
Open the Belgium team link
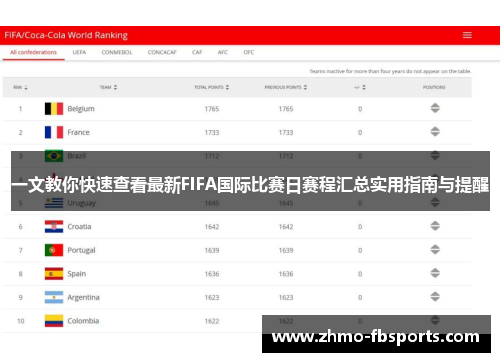(81, 109)
